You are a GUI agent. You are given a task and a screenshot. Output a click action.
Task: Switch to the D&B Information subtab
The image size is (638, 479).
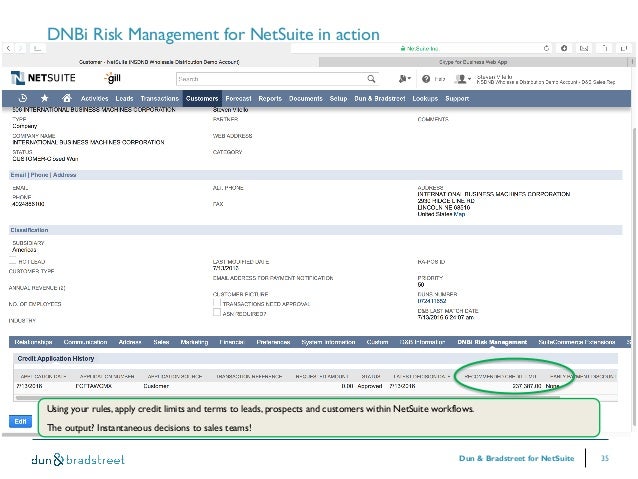tap(422, 342)
